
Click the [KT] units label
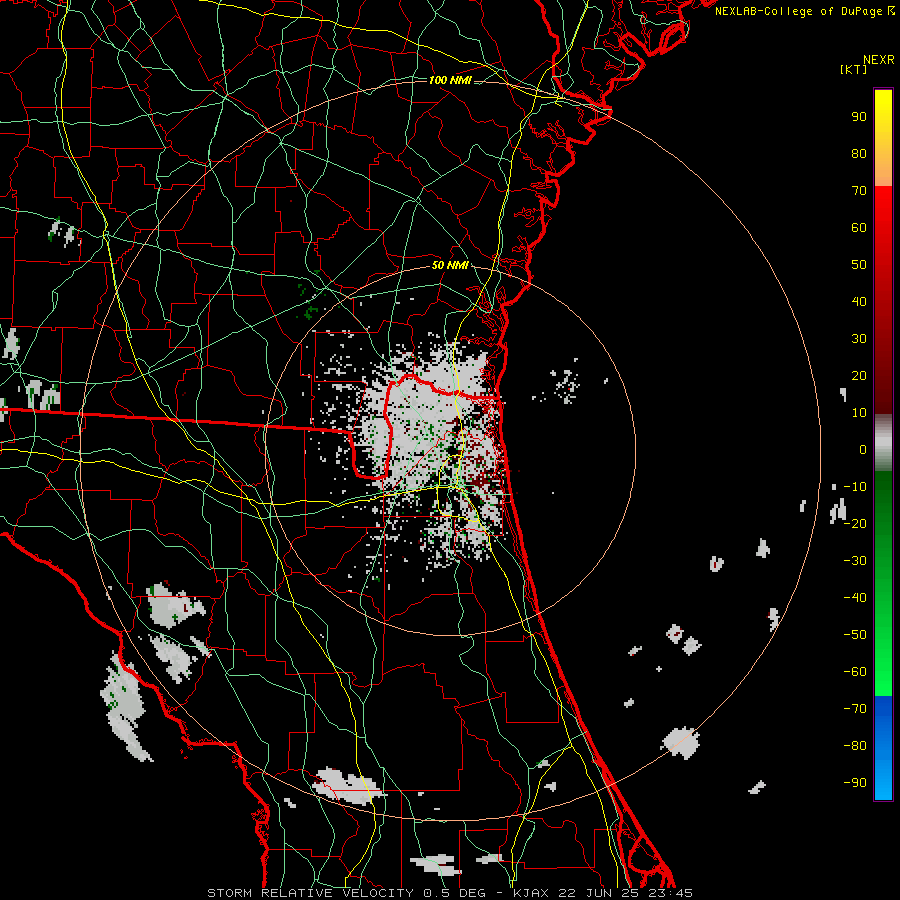tap(853, 69)
